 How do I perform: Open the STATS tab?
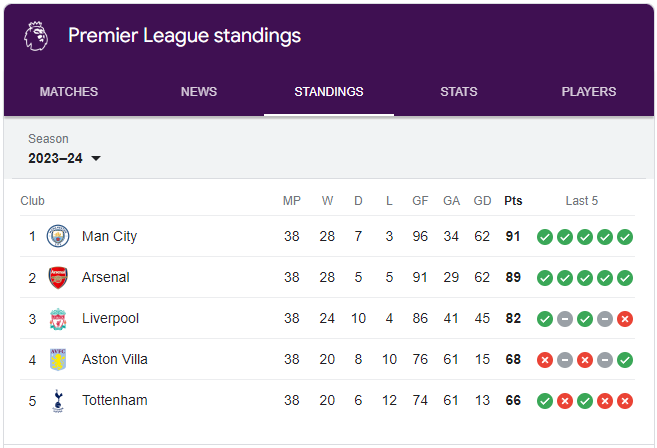tap(458, 91)
